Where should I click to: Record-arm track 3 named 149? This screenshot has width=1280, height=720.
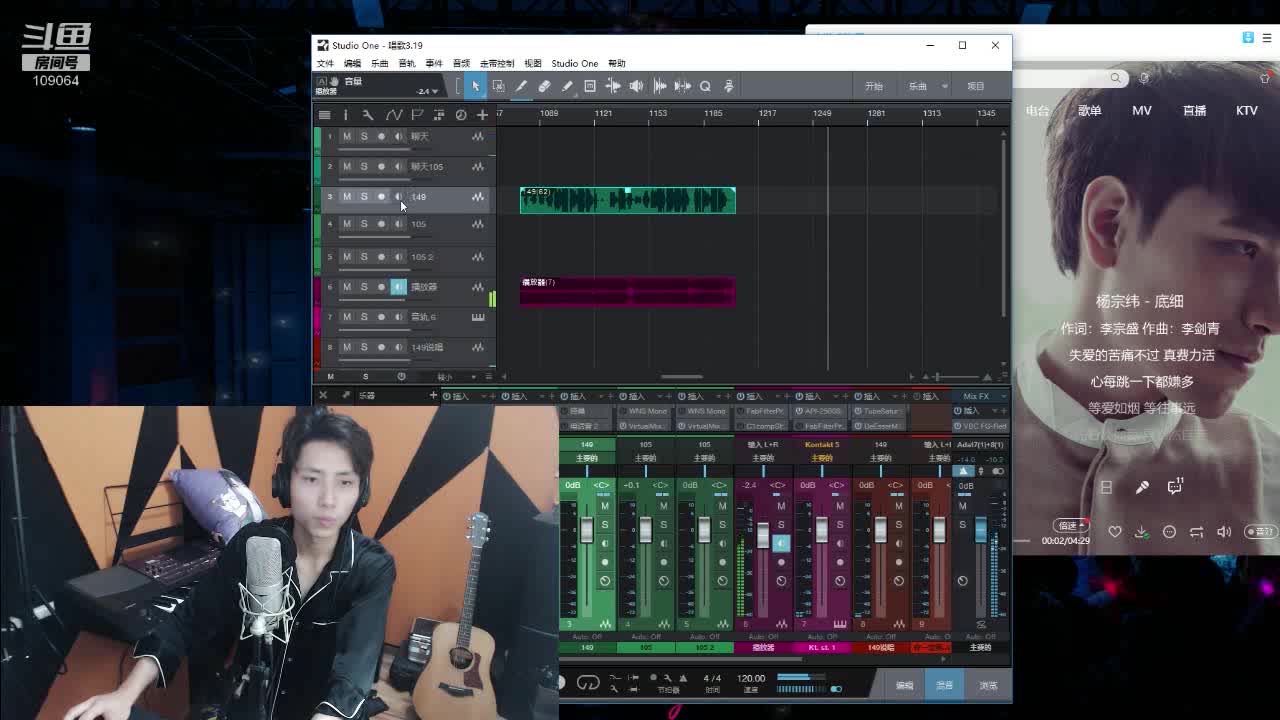(x=381, y=197)
